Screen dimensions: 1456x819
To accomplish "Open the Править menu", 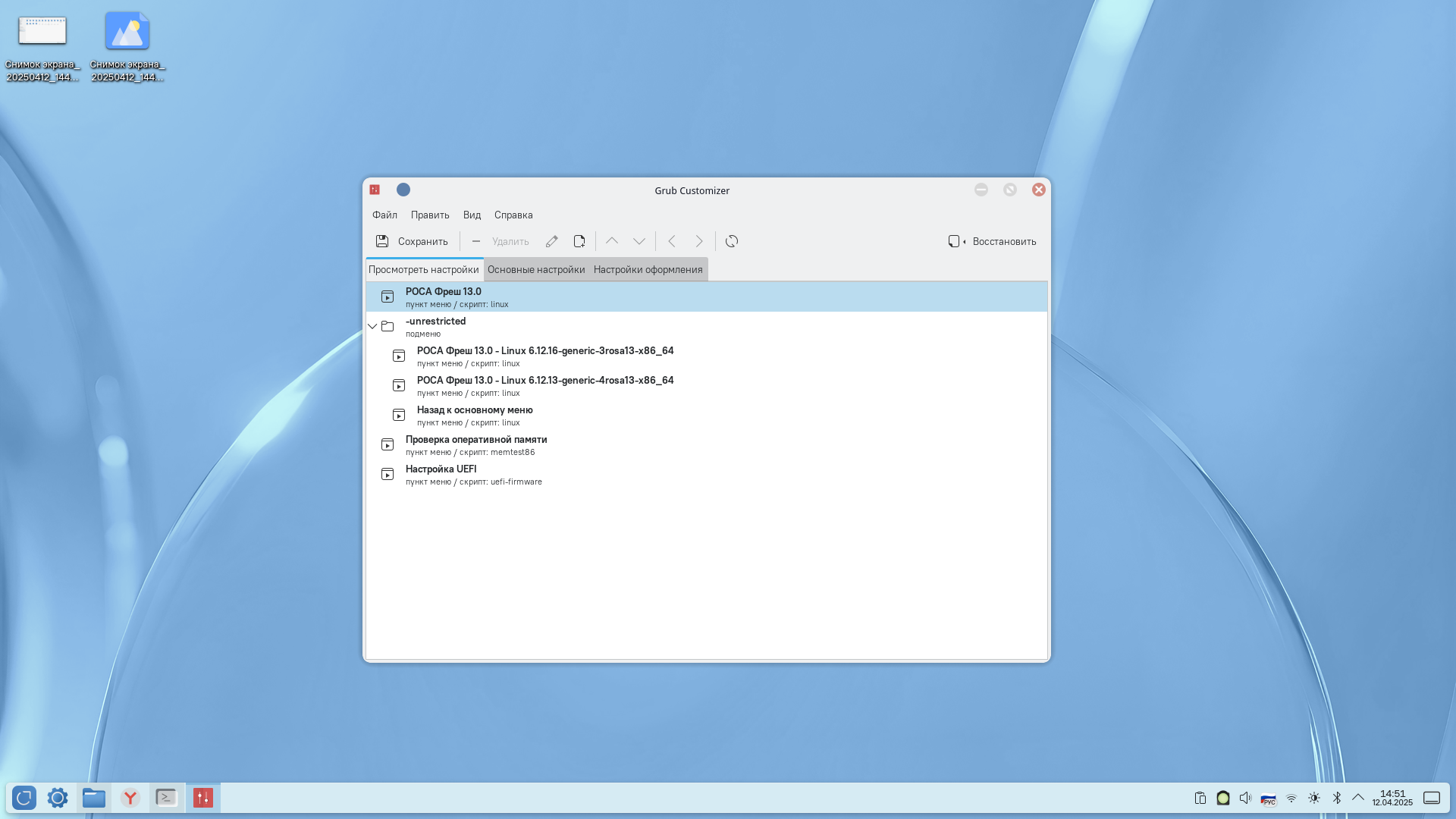I will point(430,215).
